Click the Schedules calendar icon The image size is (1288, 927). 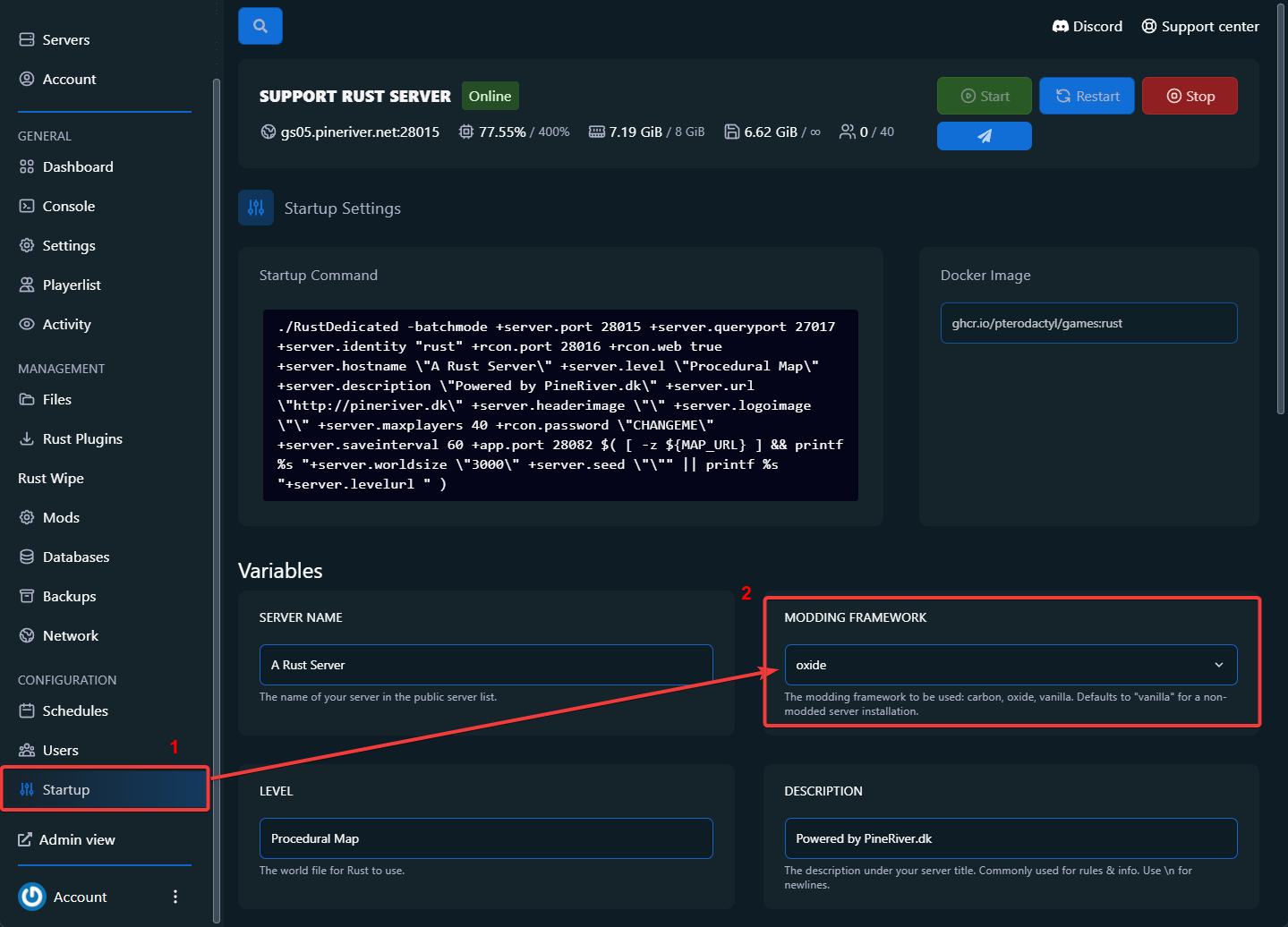(x=27, y=710)
